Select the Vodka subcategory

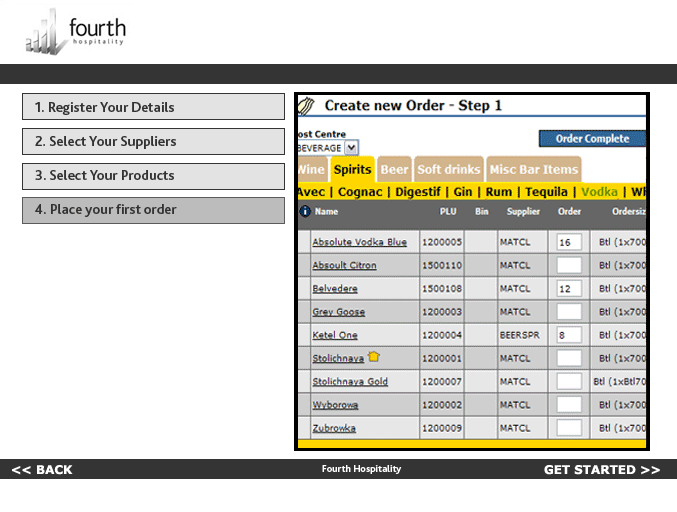coord(599,192)
